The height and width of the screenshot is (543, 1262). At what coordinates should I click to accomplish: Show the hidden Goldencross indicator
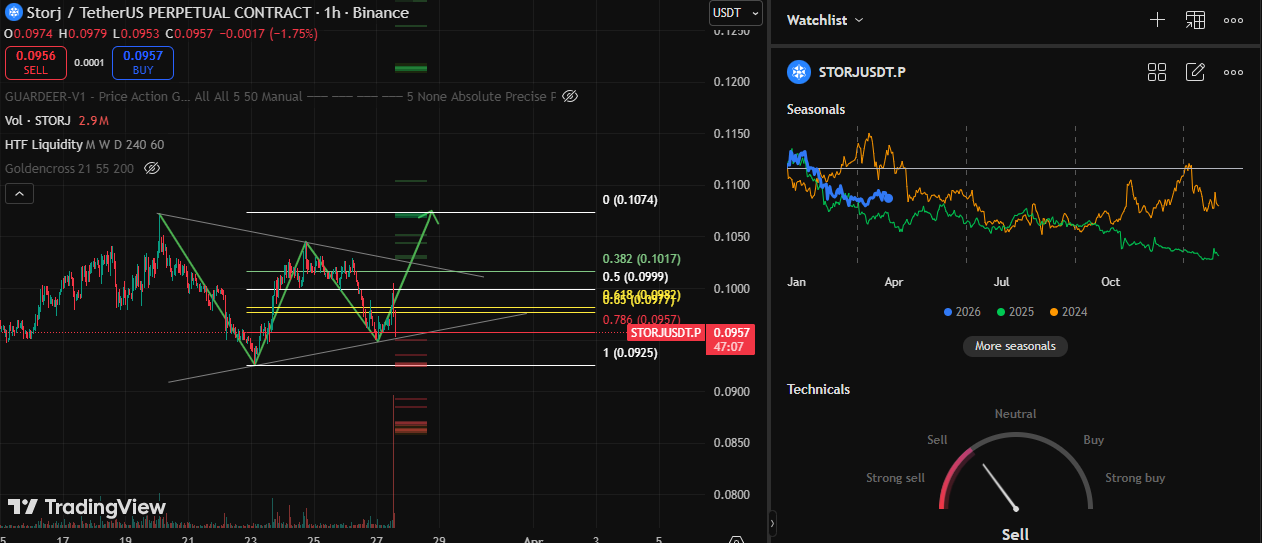[152, 168]
